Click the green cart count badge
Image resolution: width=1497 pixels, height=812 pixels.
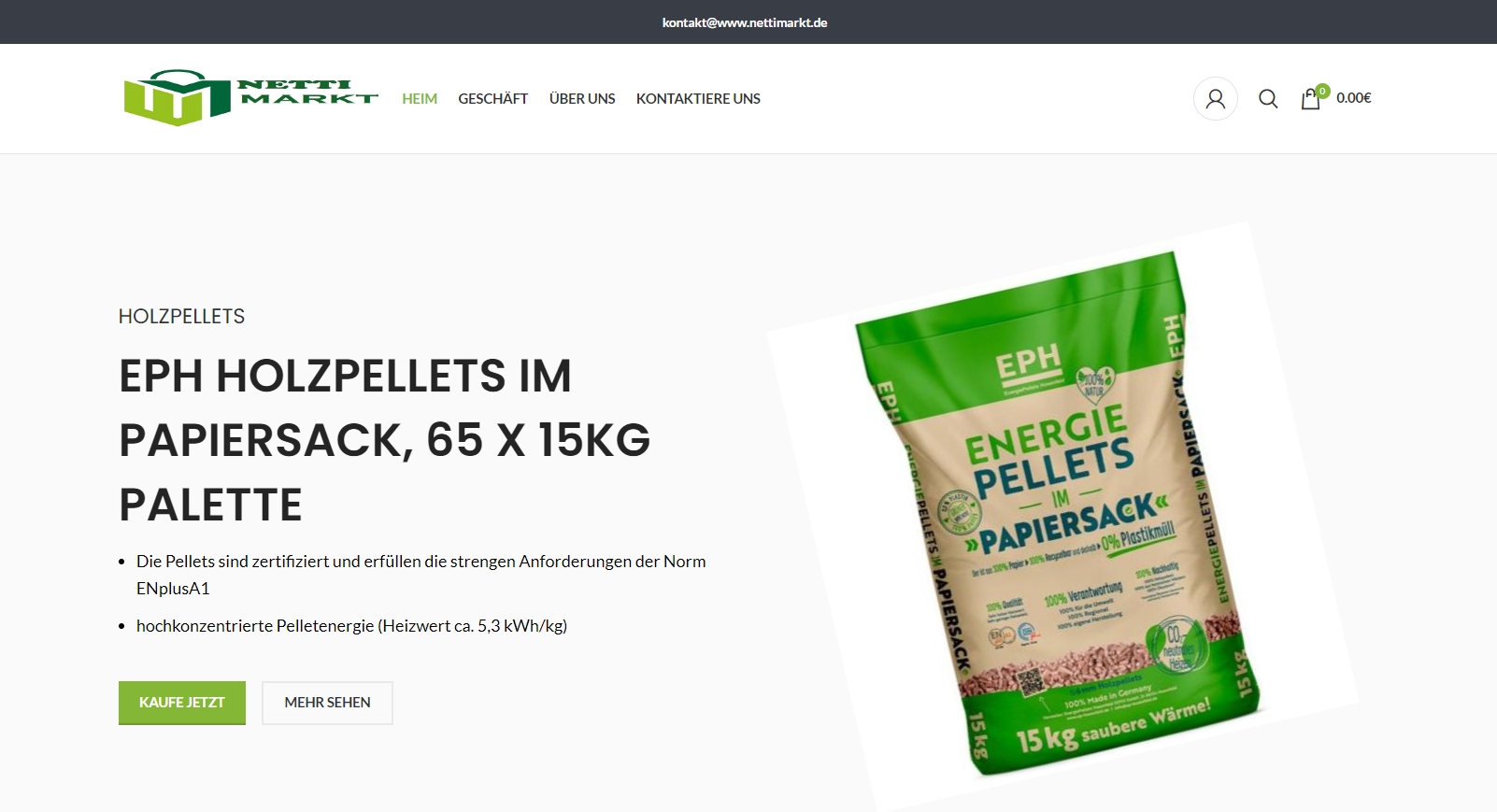point(1322,91)
